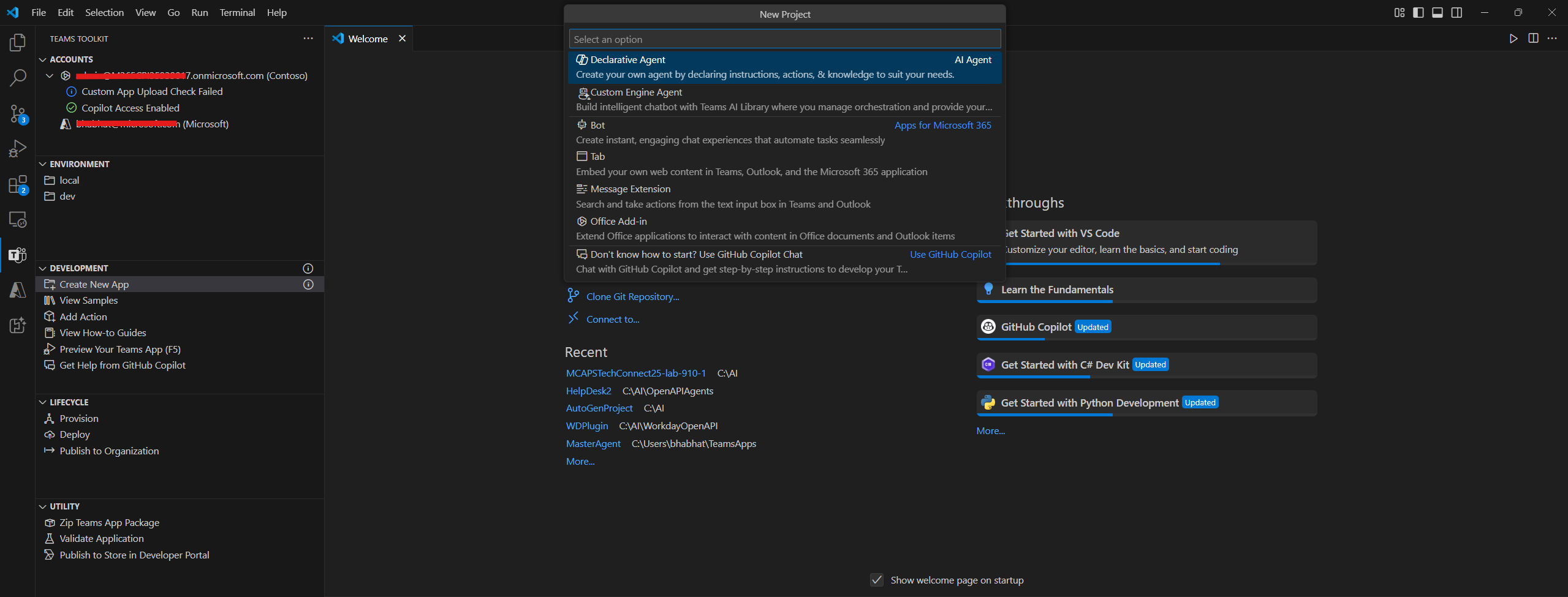Choose the Bot project option

[x=784, y=133]
